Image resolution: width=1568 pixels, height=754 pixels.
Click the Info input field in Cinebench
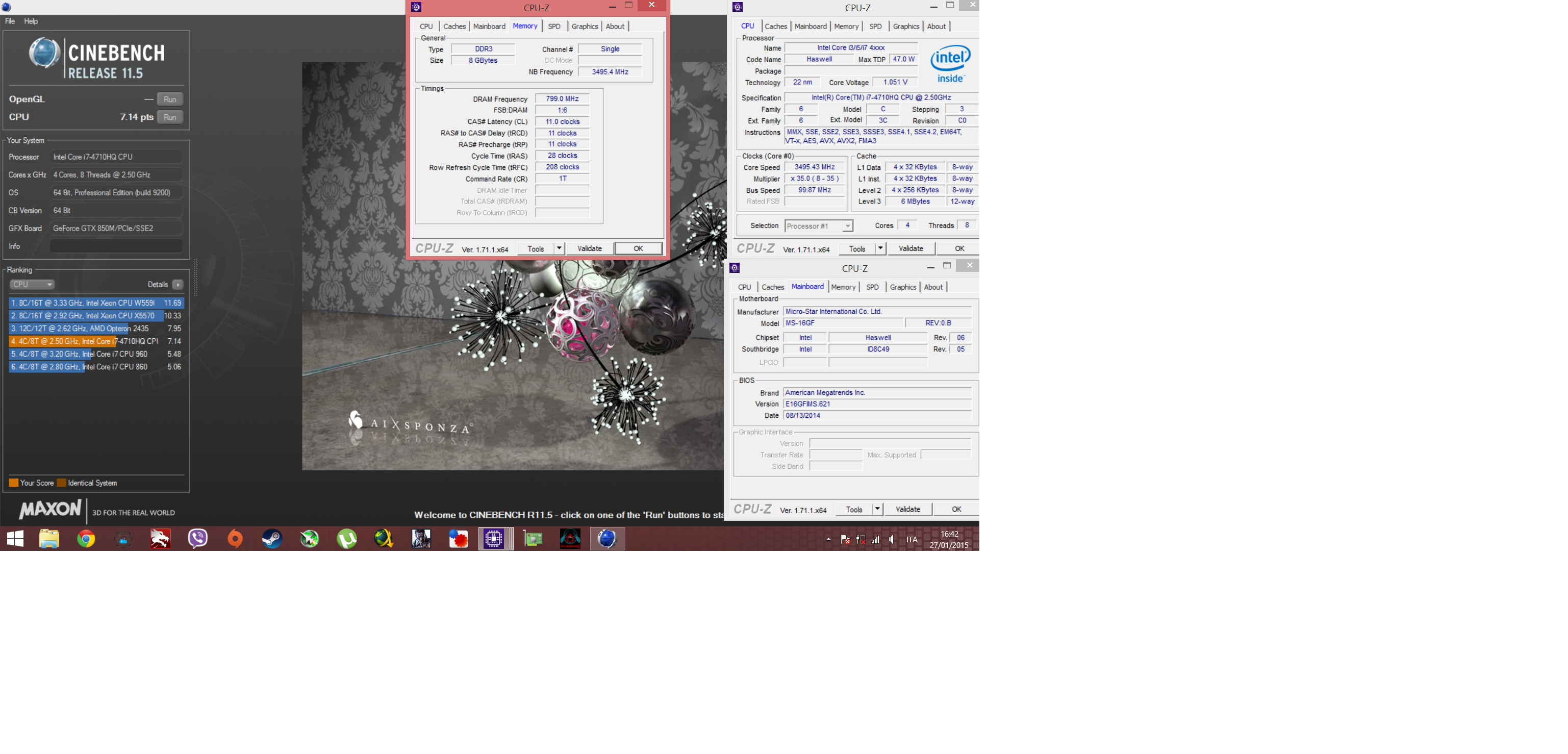click(116, 246)
